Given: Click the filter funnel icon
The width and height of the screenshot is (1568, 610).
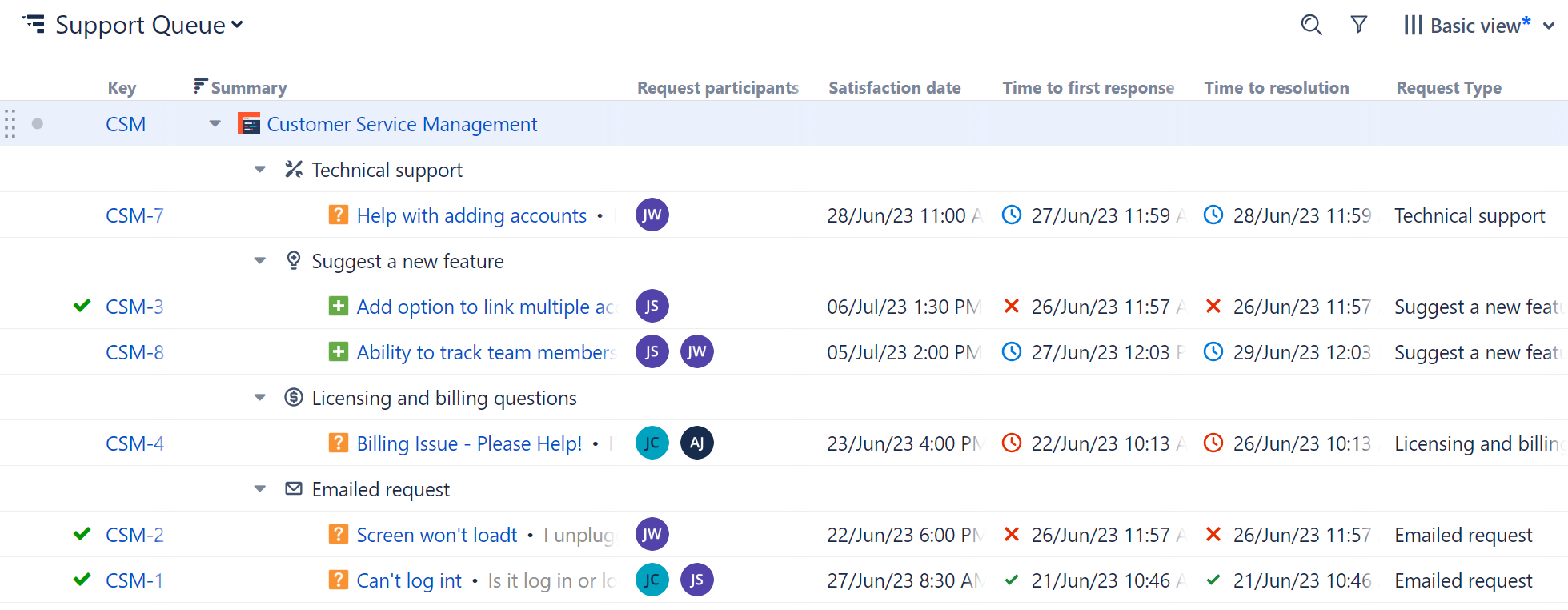Looking at the screenshot, I should click(x=1358, y=25).
